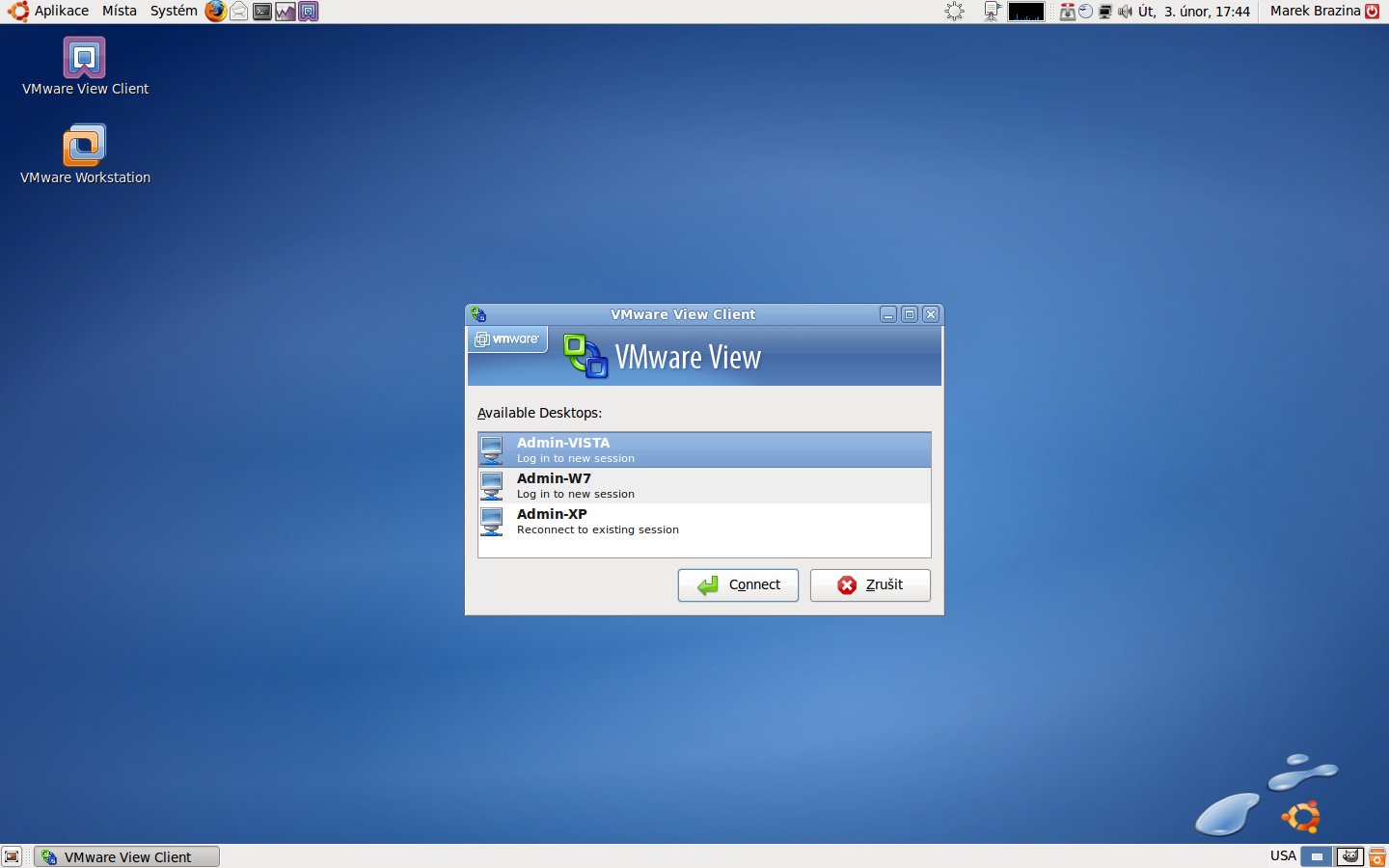Open the calendar from date and time

(x=1194, y=12)
